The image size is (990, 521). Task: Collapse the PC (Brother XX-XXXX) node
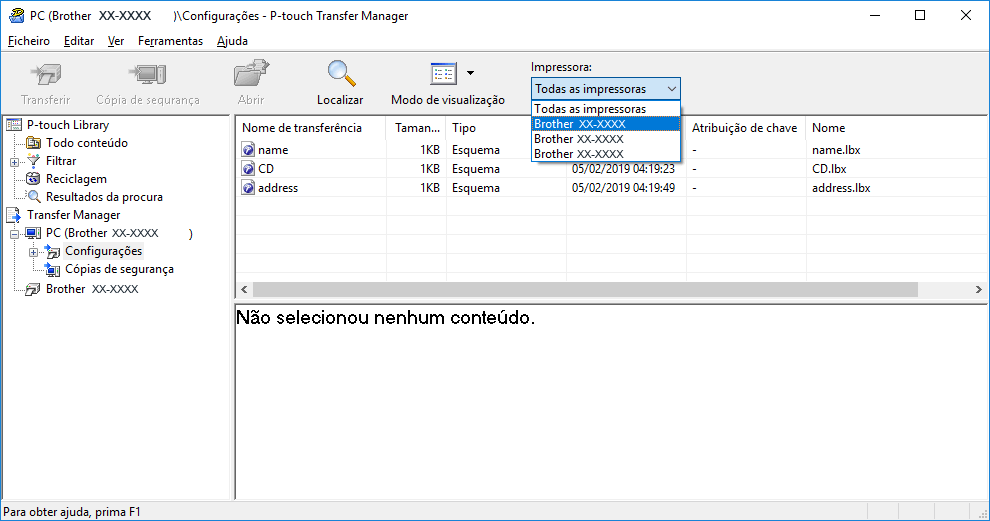[x=15, y=234]
